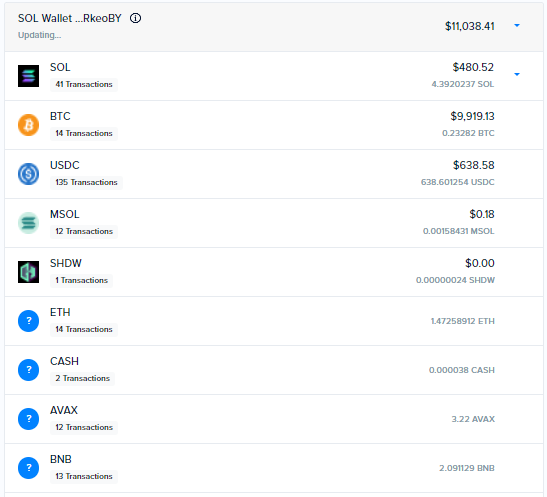The image size is (547, 497).
Task: Click the BTC value $9,919.13
Action: coord(472,116)
